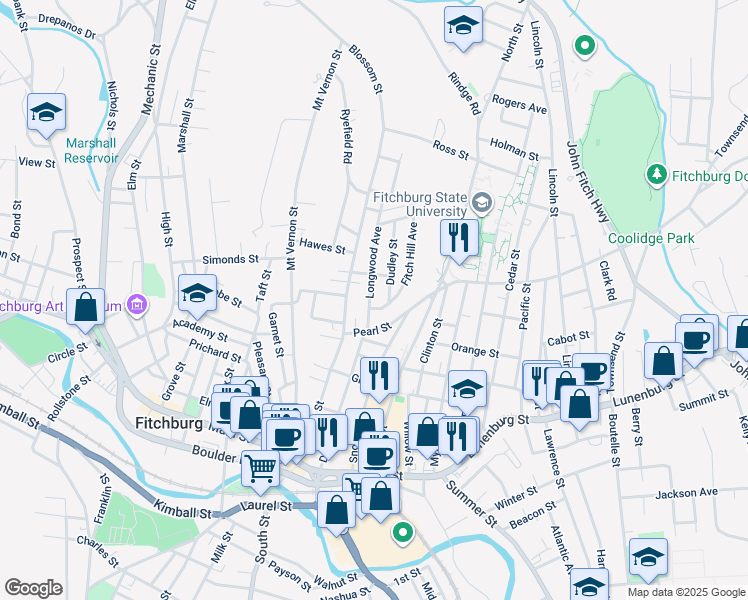Open the purple Fitchburg Art Museum icon
The width and height of the screenshot is (748, 600).
click(137, 304)
